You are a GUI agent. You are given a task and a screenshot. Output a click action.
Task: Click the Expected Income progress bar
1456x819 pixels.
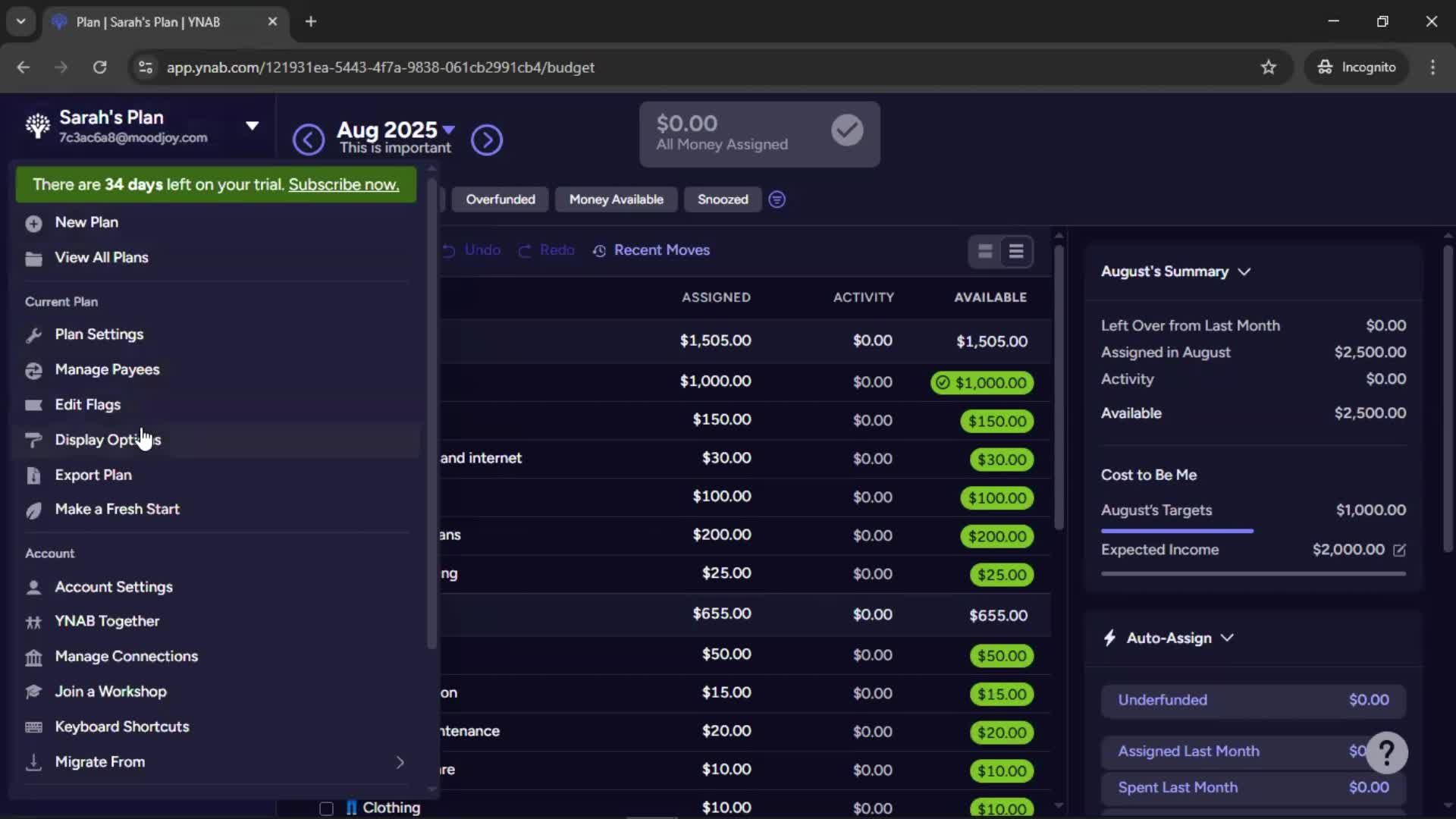1254,574
